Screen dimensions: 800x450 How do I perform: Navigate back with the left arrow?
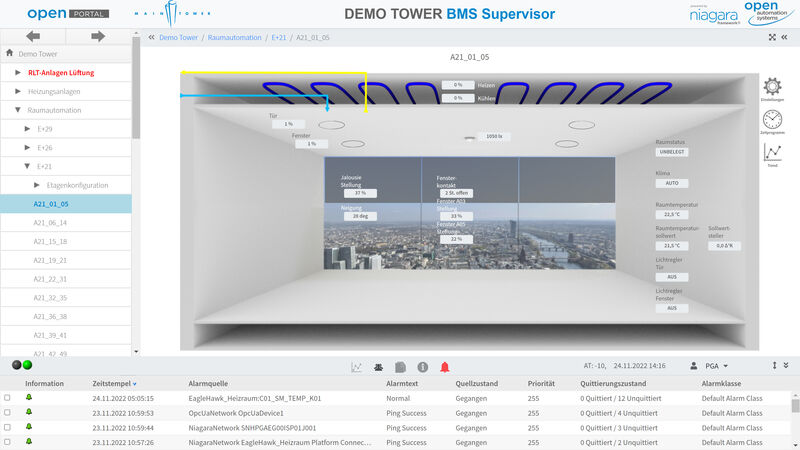33,36
